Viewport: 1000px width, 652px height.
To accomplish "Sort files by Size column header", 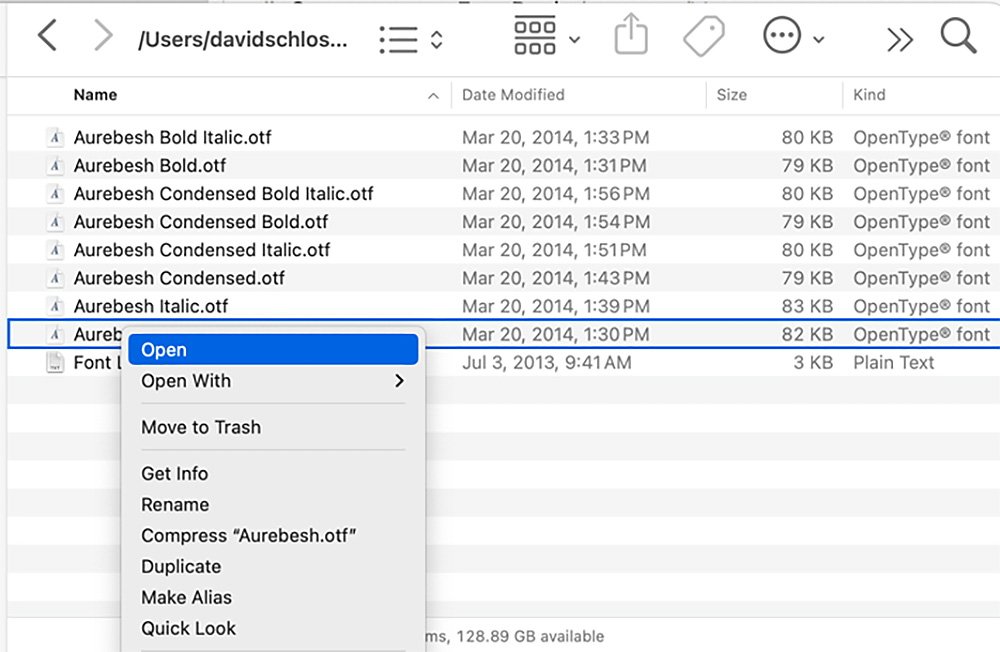I will (x=732, y=95).
